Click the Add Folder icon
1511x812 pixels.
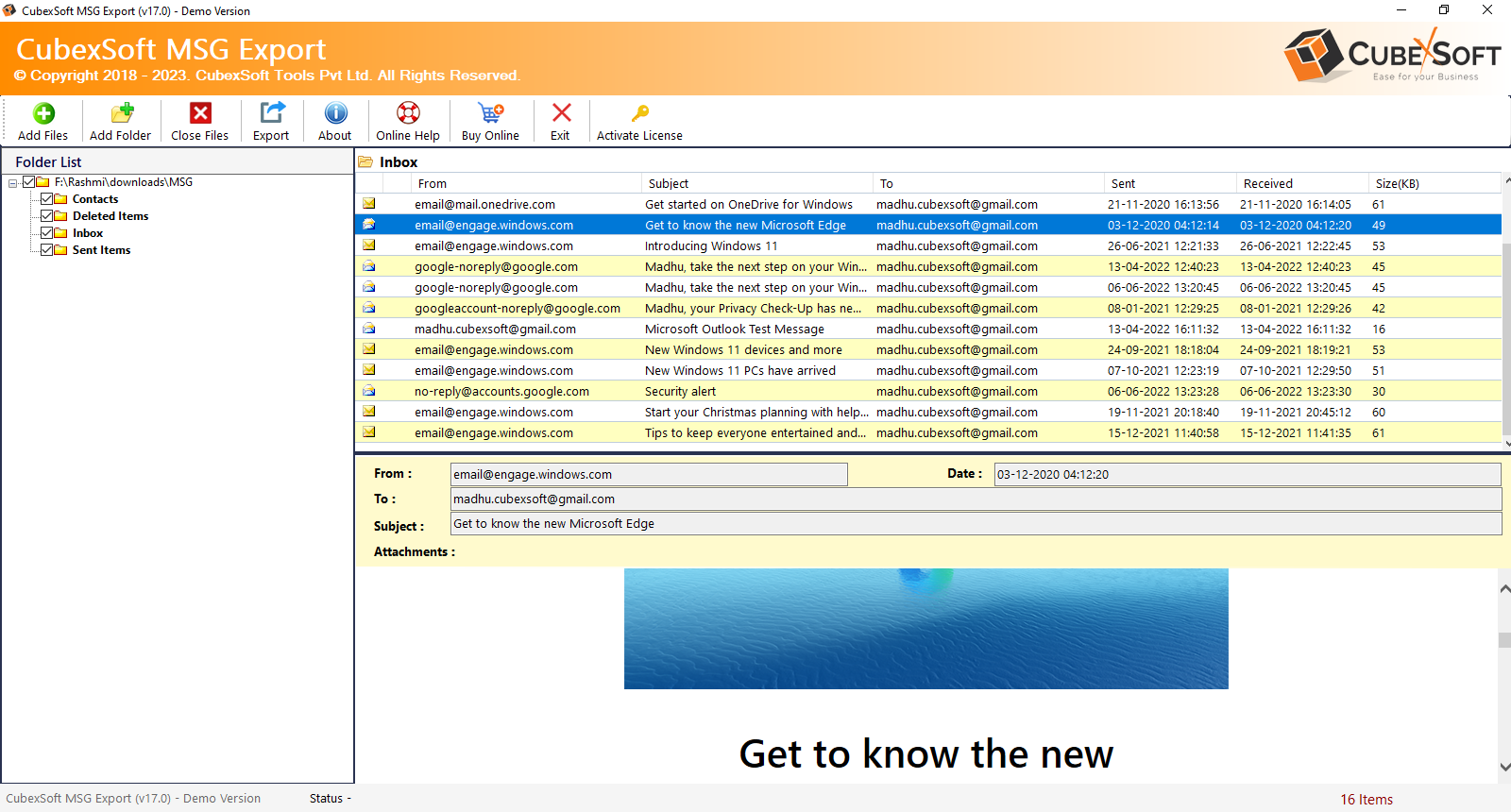pos(121,114)
